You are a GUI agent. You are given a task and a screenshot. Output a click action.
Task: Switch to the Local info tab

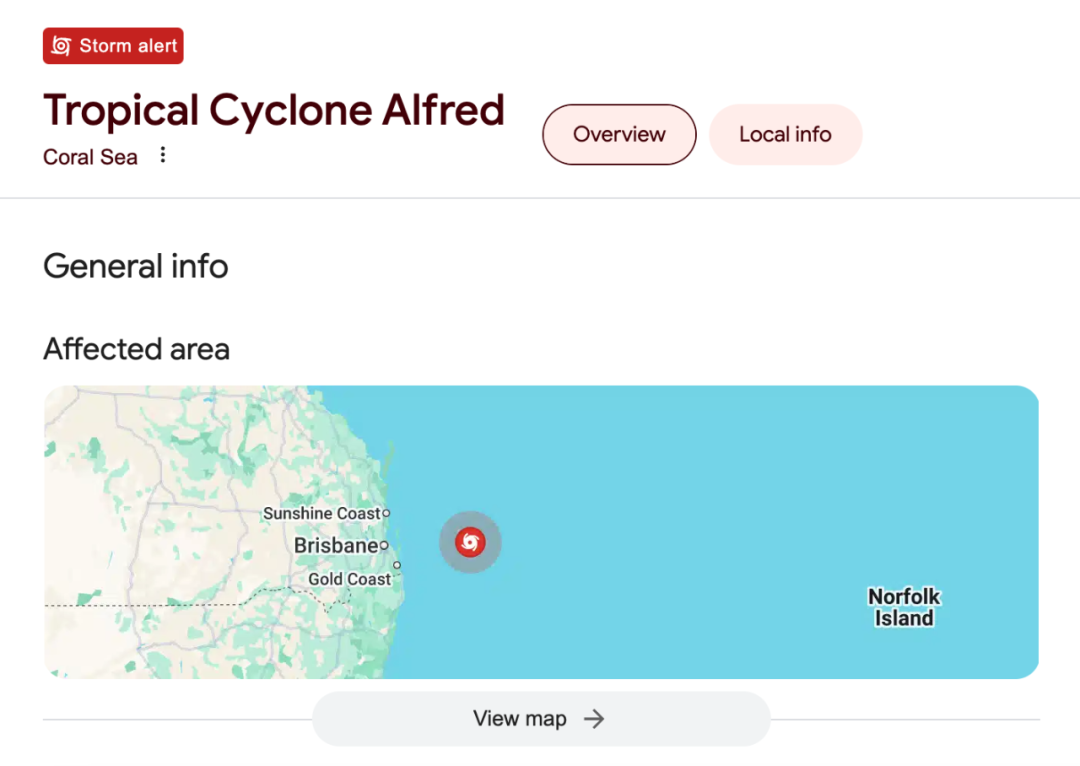click(785, 134)
